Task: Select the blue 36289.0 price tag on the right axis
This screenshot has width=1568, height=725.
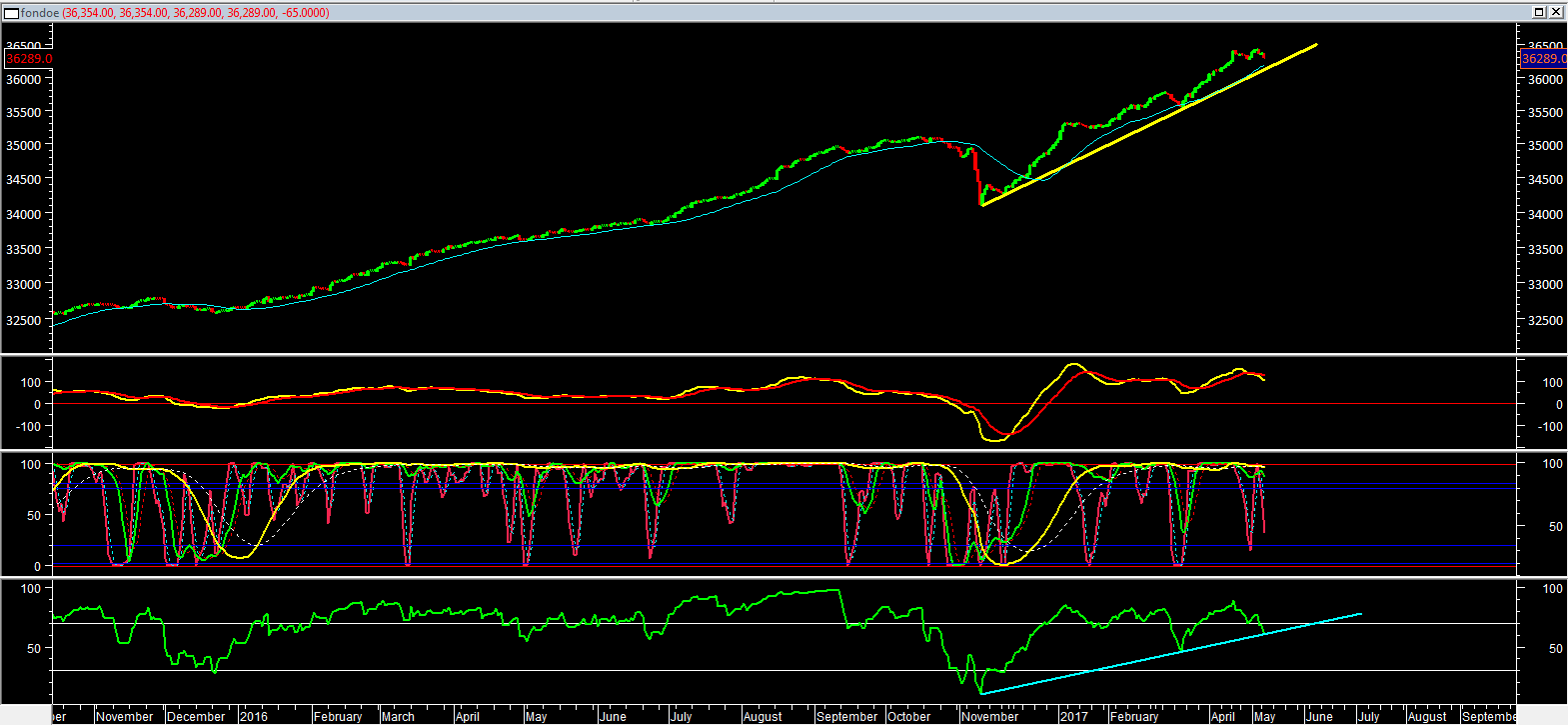Action: tap(1544, 59)
